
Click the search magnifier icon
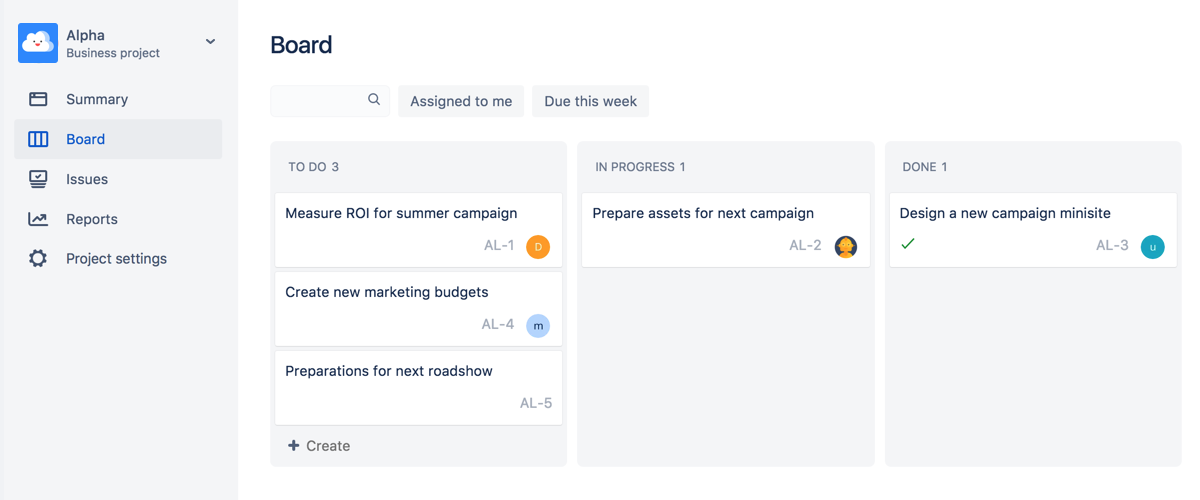[x=374, y=100]
